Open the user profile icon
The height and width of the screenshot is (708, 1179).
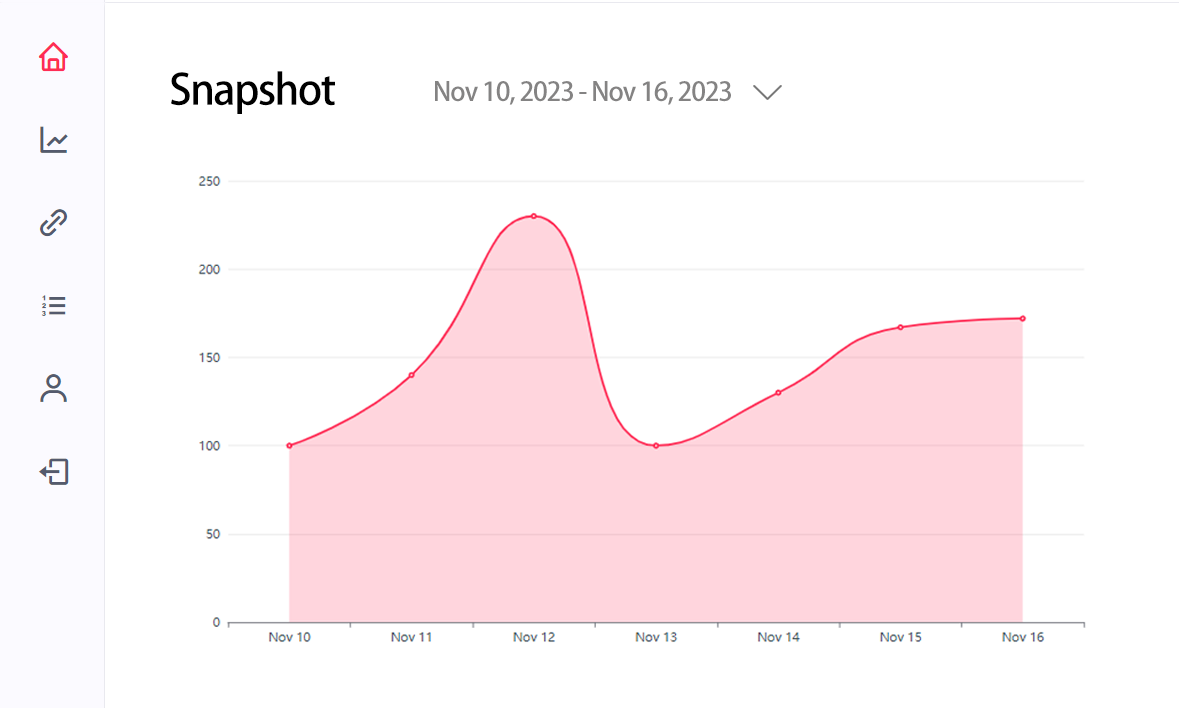53,388
